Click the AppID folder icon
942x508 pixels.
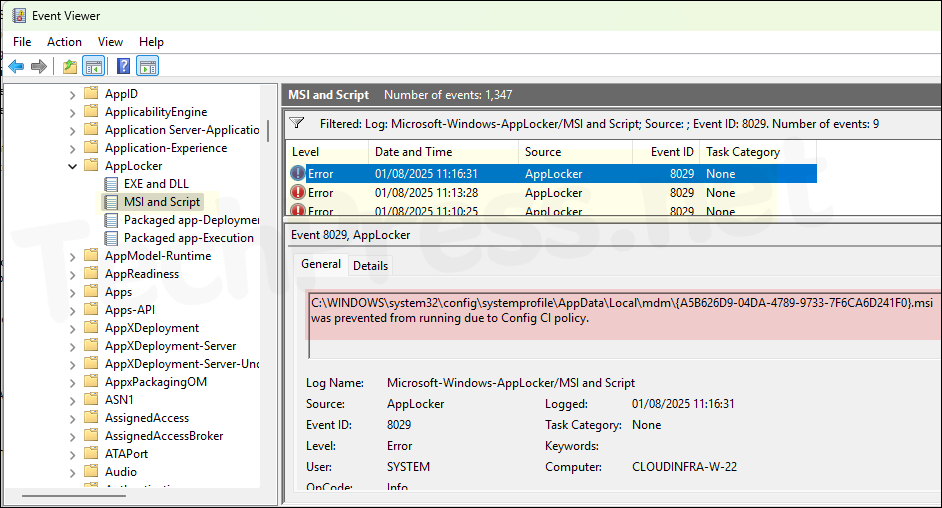click(x=91, y=93)
